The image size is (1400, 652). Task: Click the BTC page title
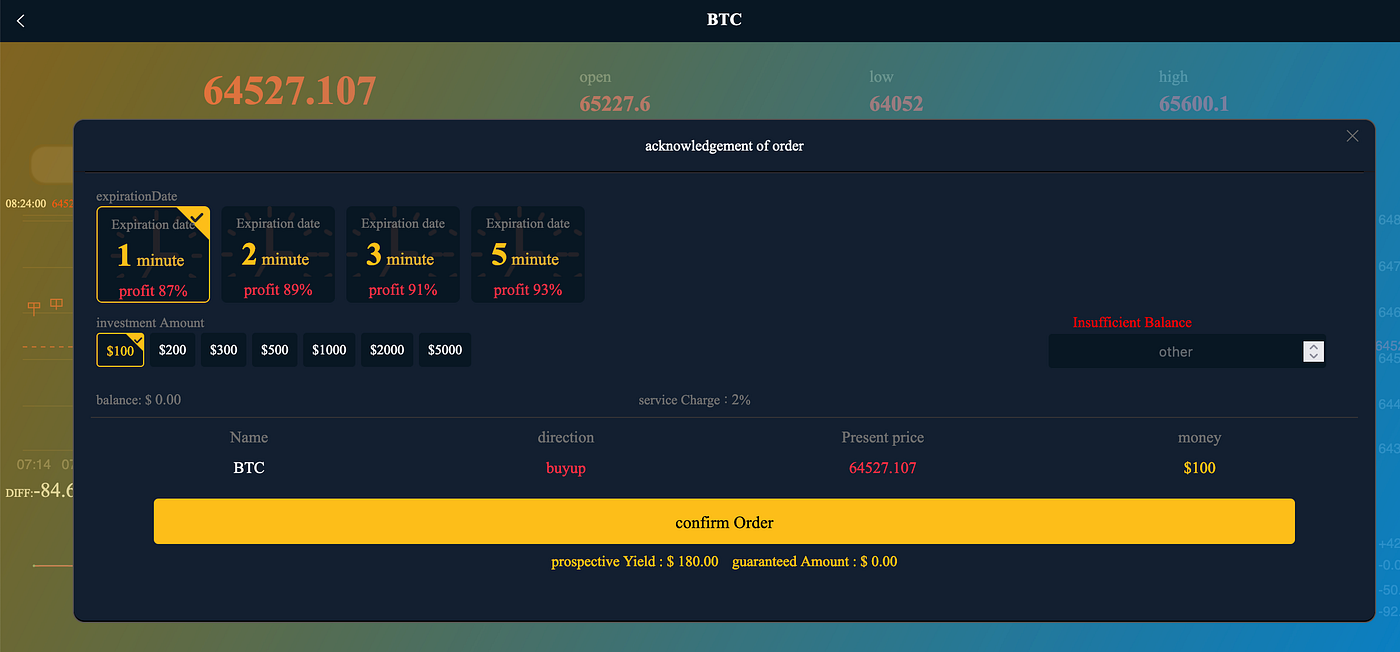pyautogui.click(x=724, y=19)
